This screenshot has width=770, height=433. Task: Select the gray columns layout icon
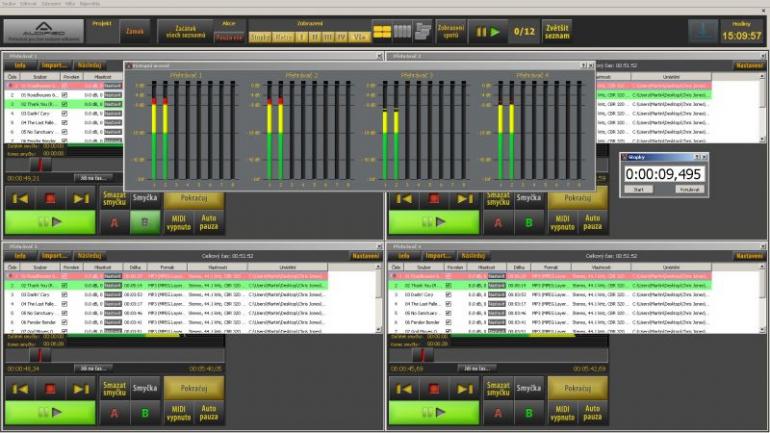402,32
